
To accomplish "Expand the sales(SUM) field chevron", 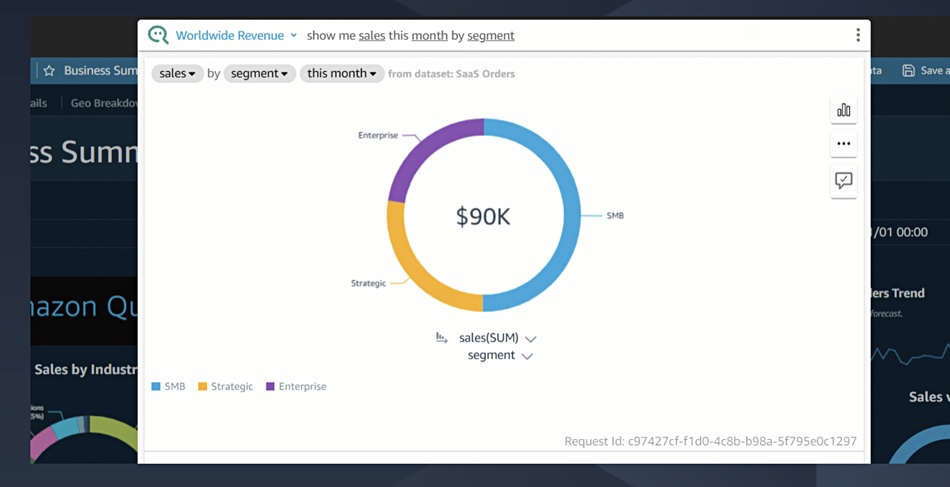I will pyautogui.click(x=531, y=339).
